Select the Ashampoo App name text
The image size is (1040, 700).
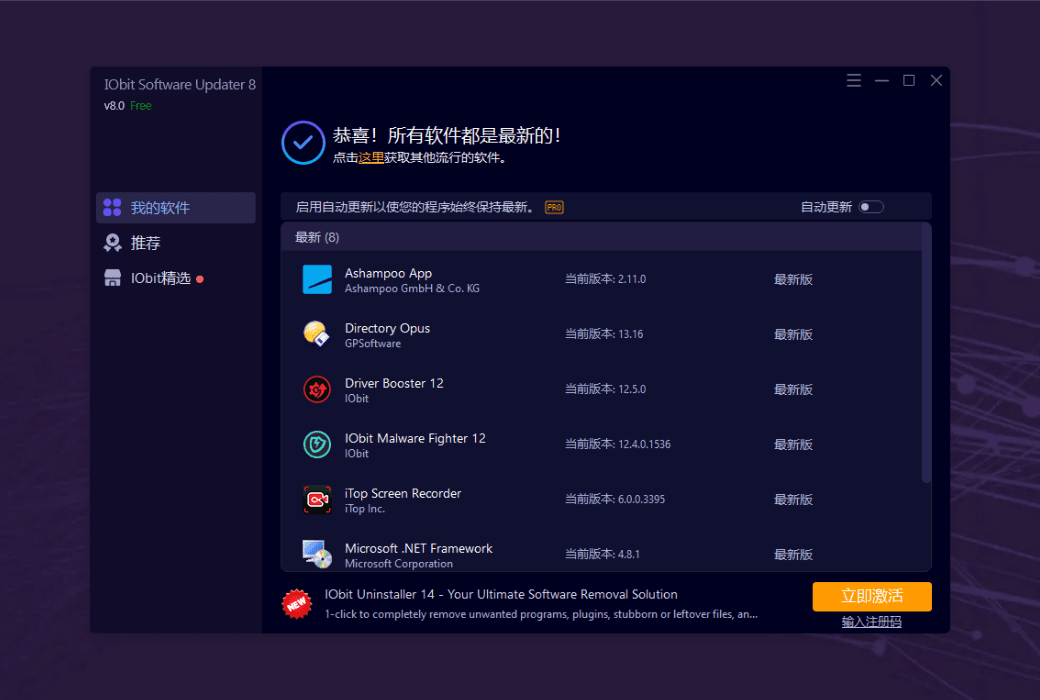point(388,273)
